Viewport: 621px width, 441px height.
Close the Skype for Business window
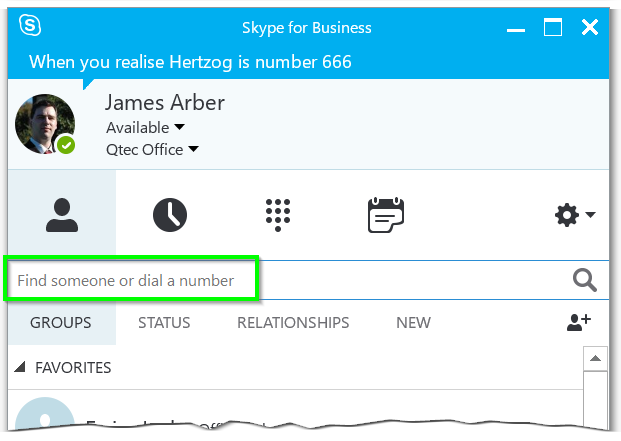pos(590,27)
